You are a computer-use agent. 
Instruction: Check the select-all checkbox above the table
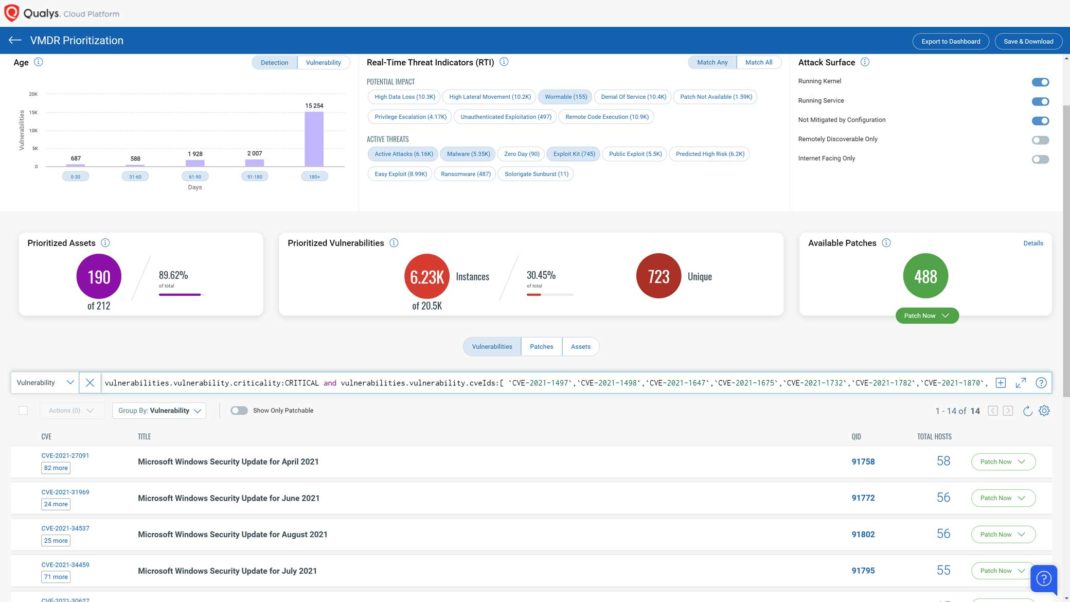tap(23, 411)
